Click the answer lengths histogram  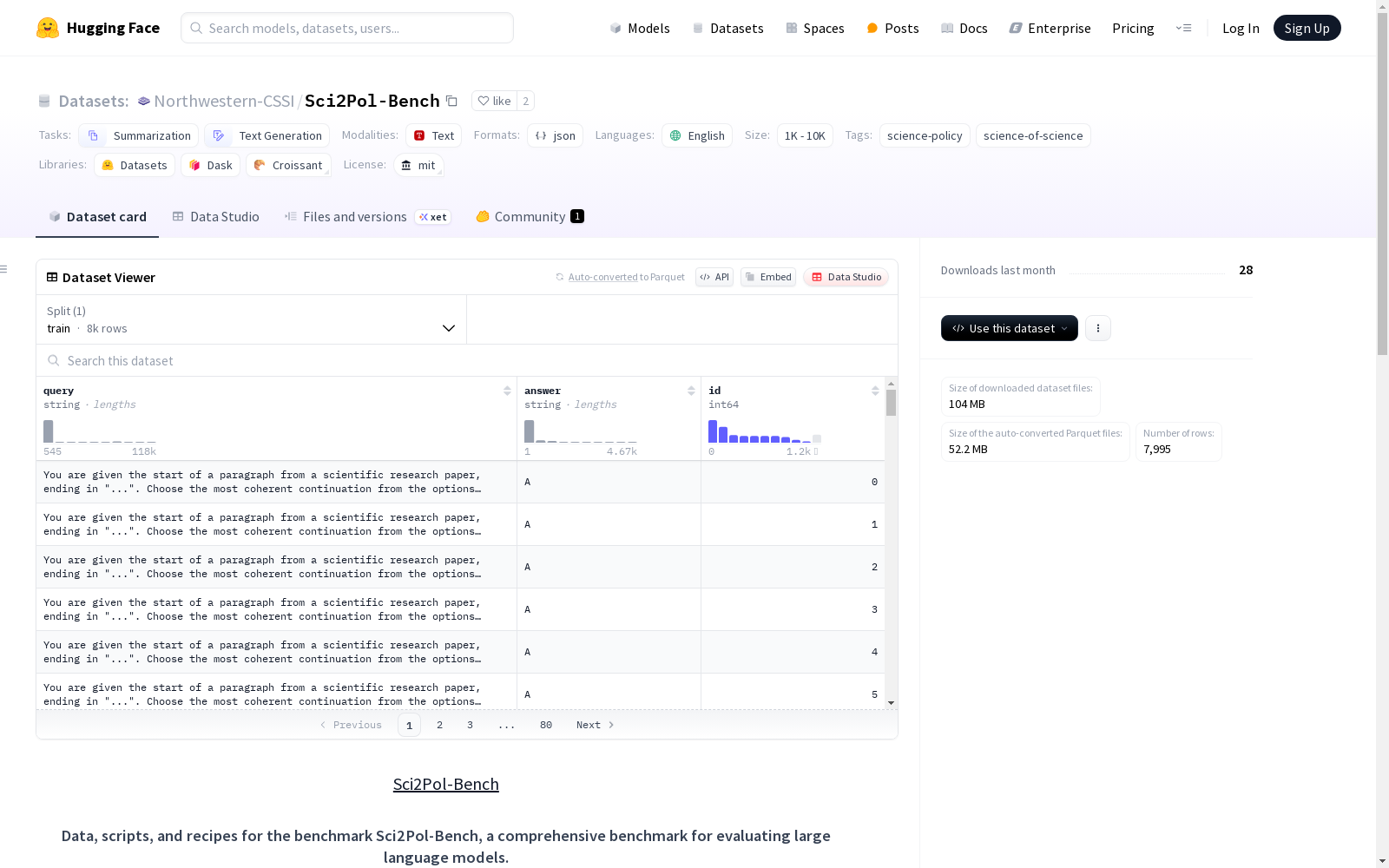581,431
